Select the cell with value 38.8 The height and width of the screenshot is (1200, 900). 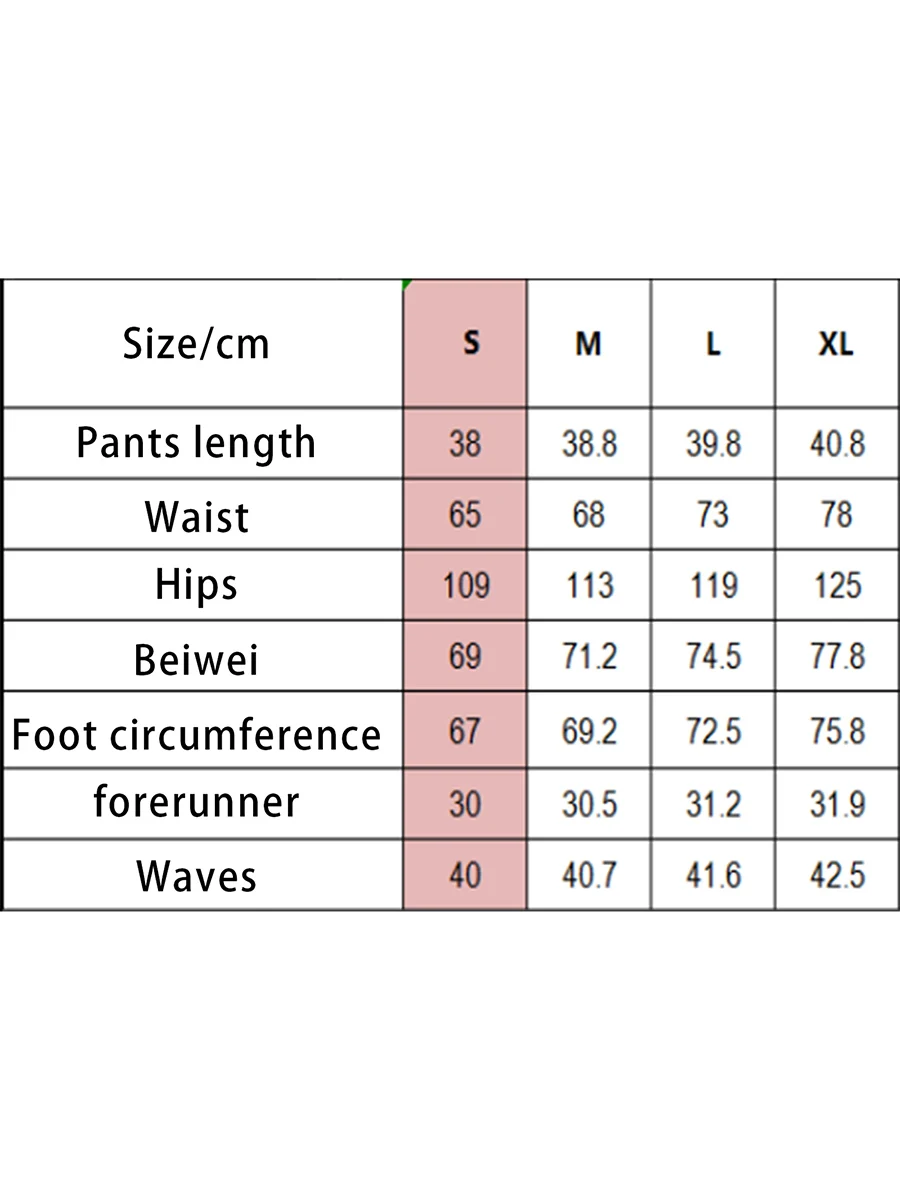pyautogui.click(x=589, y=443)
